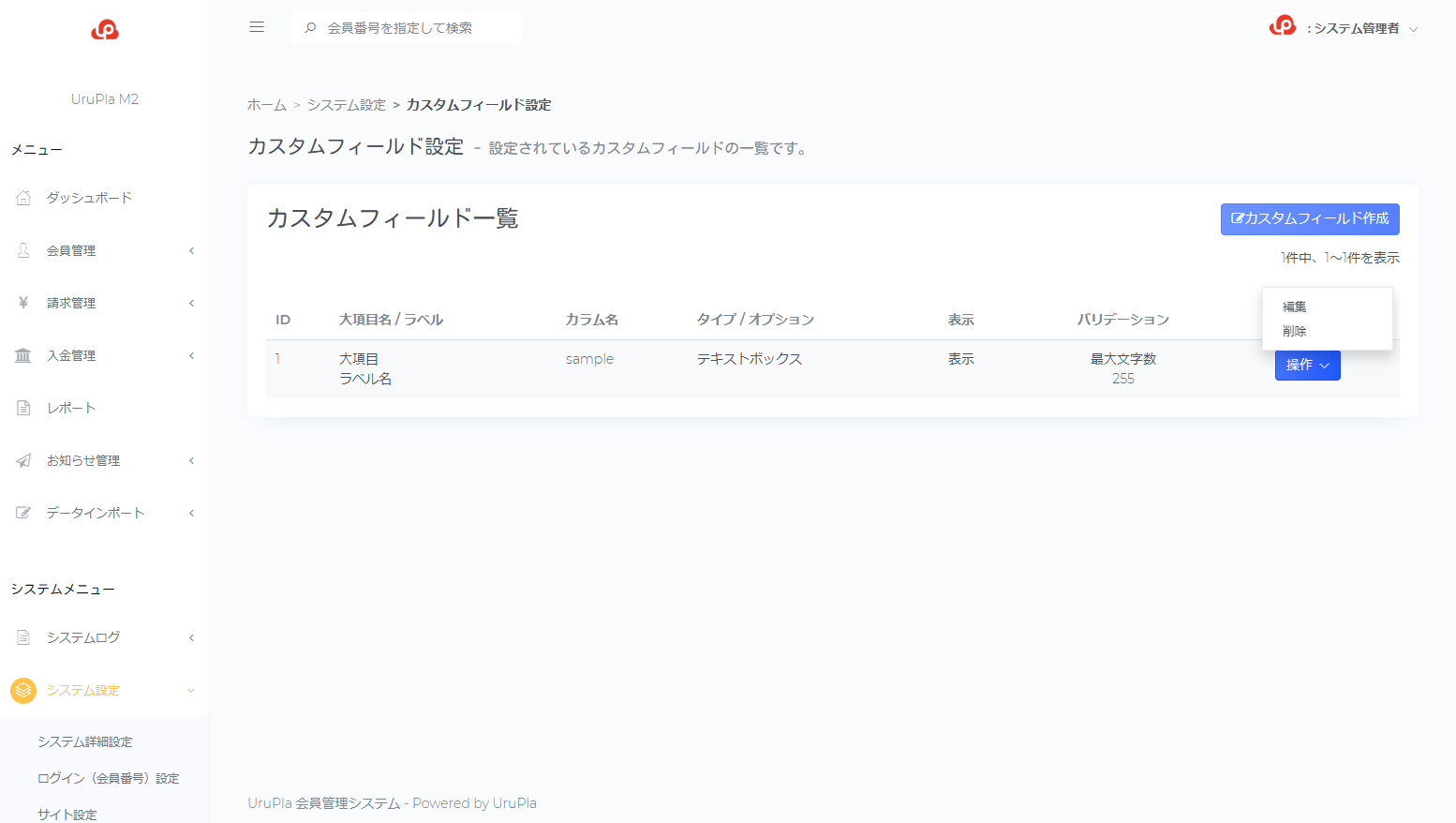Click the 1件中、1〜1件を表示 count text
1456x823 pixels.
(x=1340, y=258)
